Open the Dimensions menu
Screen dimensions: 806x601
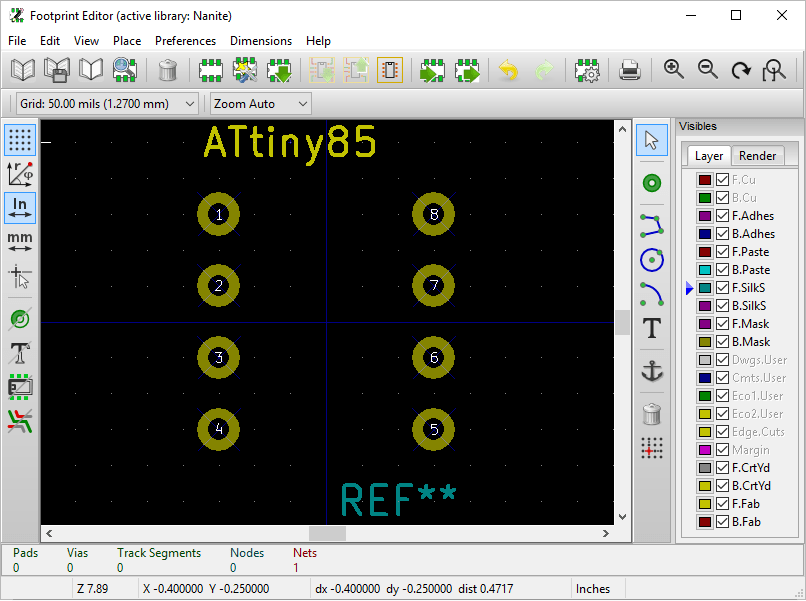pyautogui.click(x=260, y=41)
